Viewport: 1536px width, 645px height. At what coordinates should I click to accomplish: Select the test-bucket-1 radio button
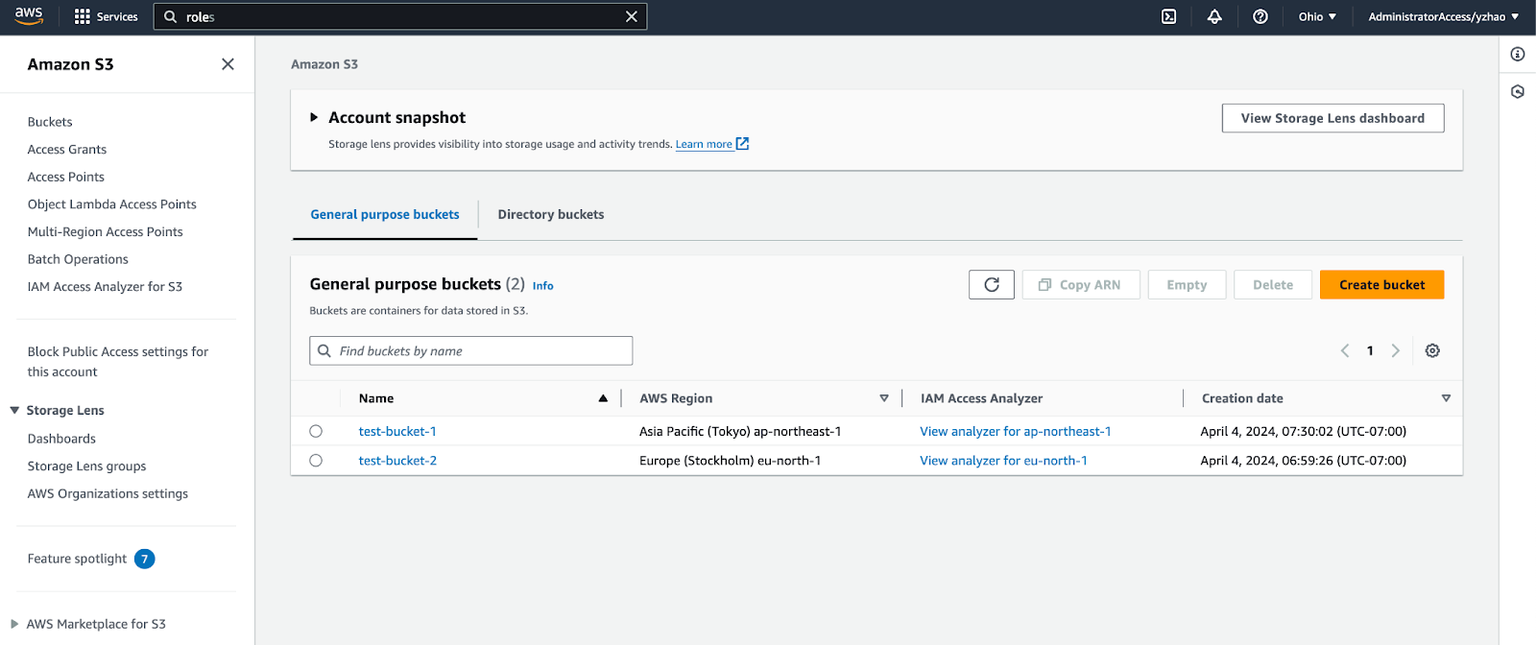pyautogui.click(x=316, y=431)
